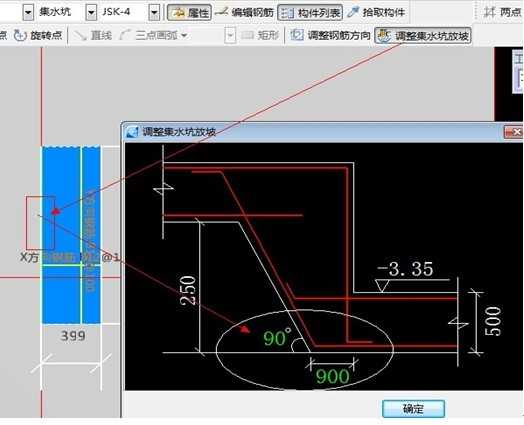Toggle the 构件列表 component list button
Screen dimensions: 524x425
pyautogui.click(x=310, y=13)
